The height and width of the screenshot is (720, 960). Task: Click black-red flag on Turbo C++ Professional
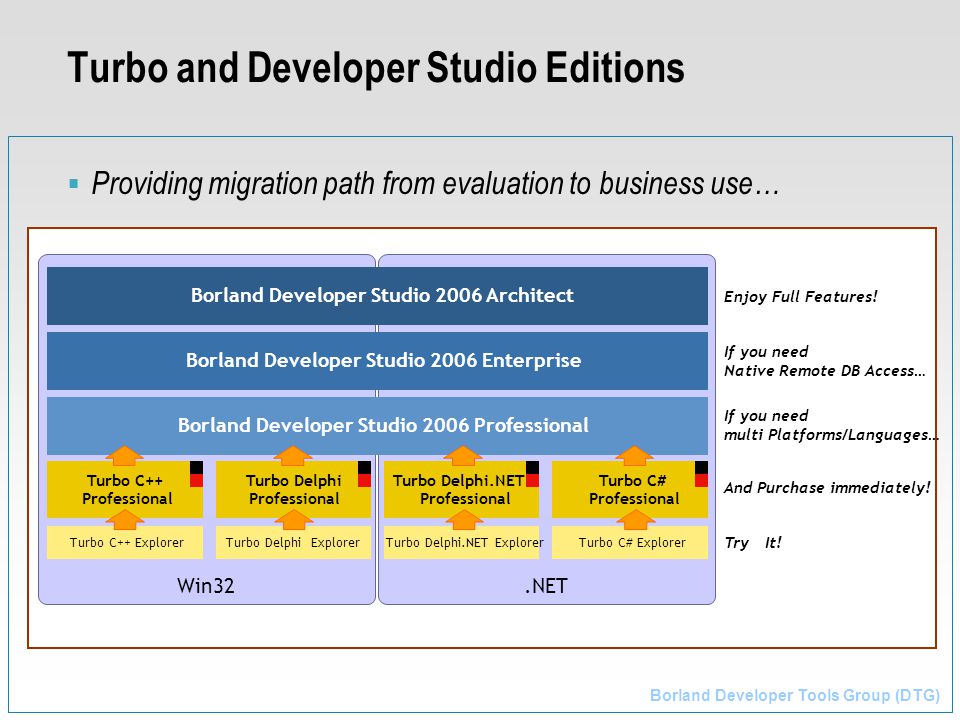[x=196, y=474]
